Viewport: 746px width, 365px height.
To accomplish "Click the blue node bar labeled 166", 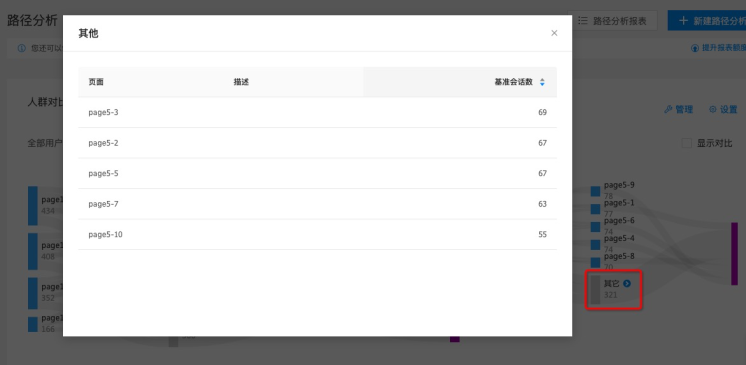I will pos(32,325).
